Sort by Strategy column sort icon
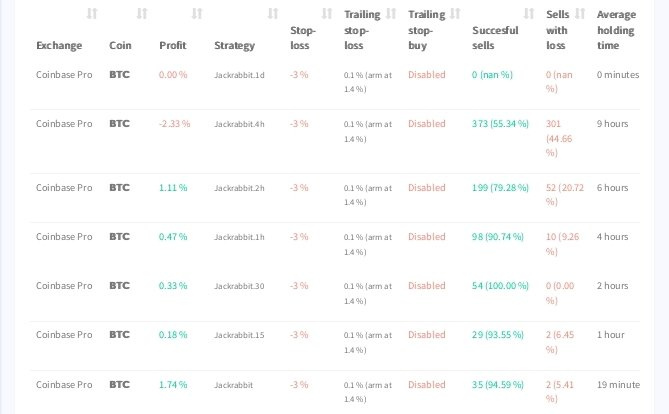Screen dimensions: 669x414 click(273, 14)
